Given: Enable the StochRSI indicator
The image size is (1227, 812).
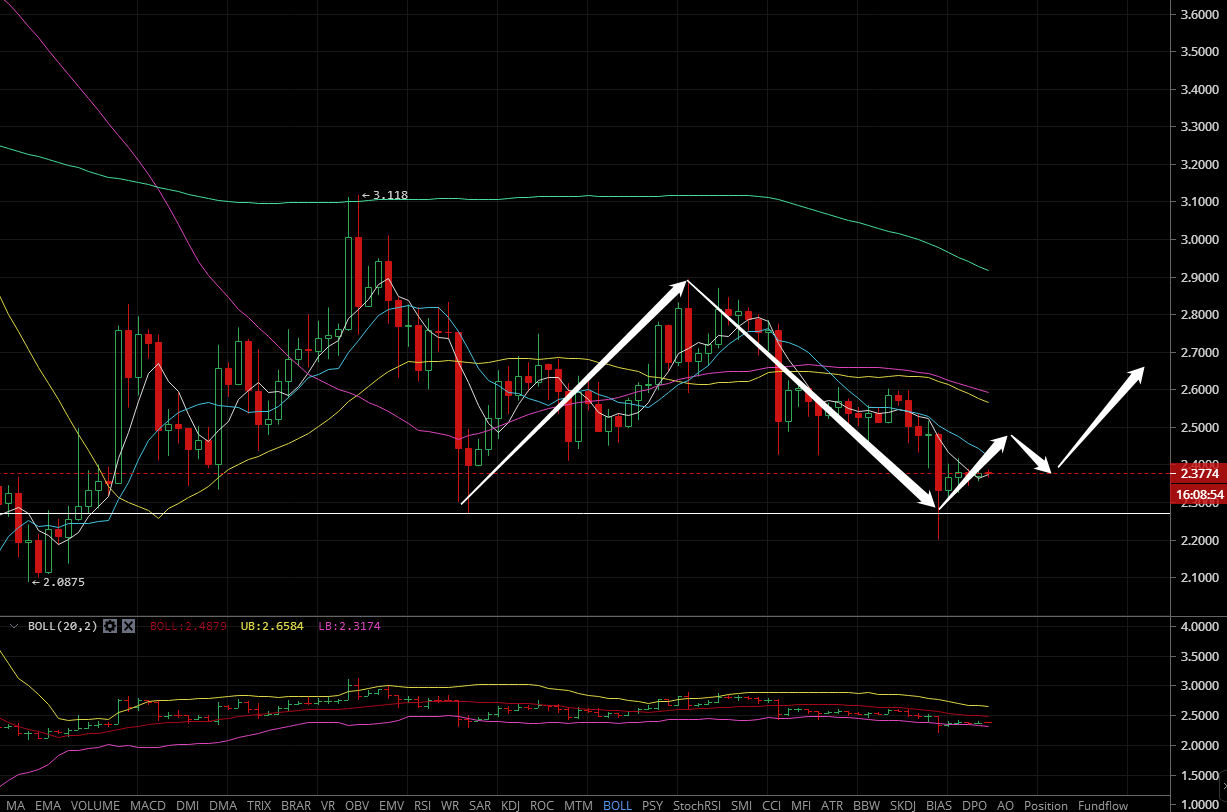Looking at the screenshot, I should click(695, 805).
